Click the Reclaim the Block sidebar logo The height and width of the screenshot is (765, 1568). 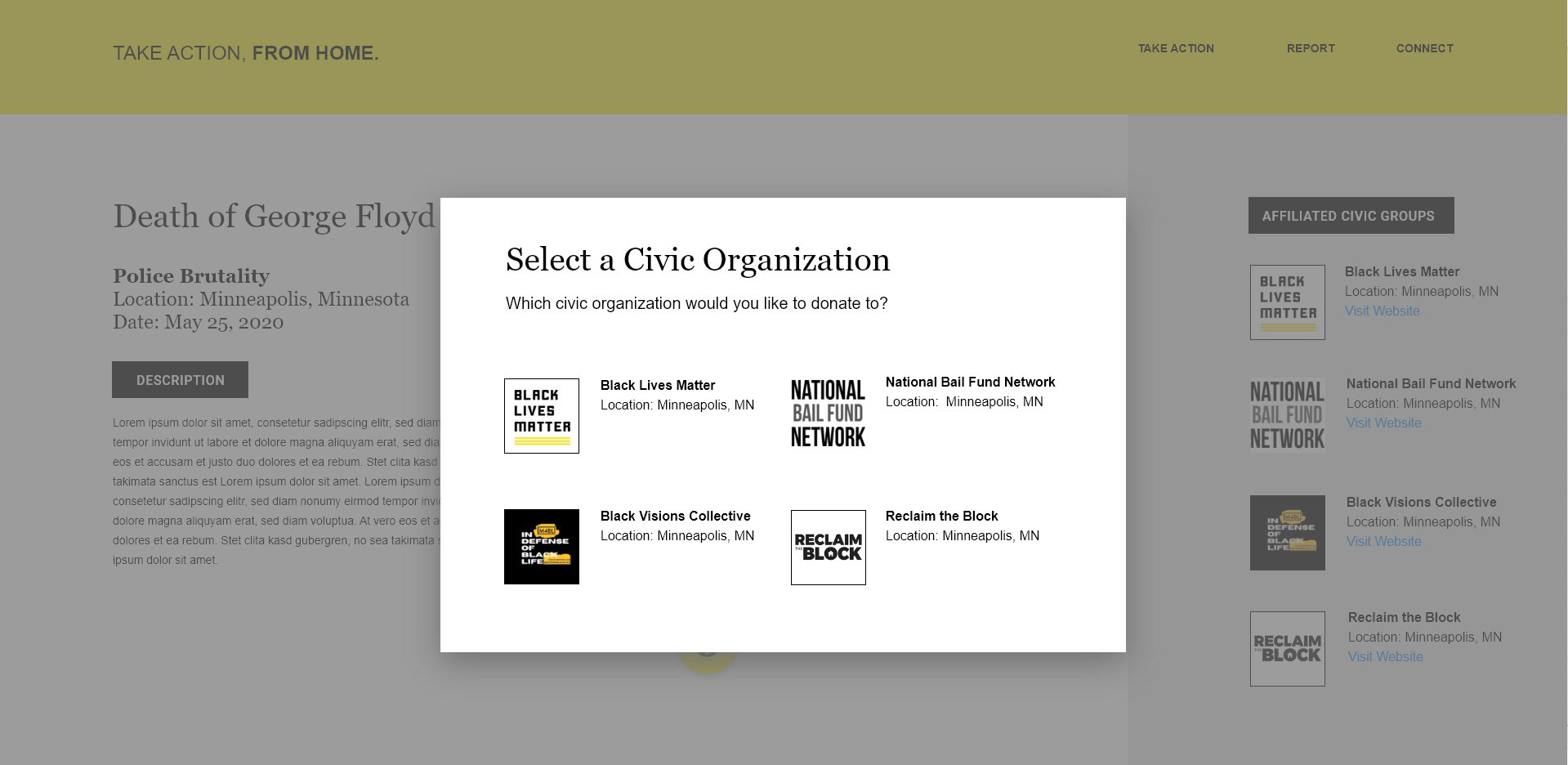pyautogui.click(x=1288, y=649)
